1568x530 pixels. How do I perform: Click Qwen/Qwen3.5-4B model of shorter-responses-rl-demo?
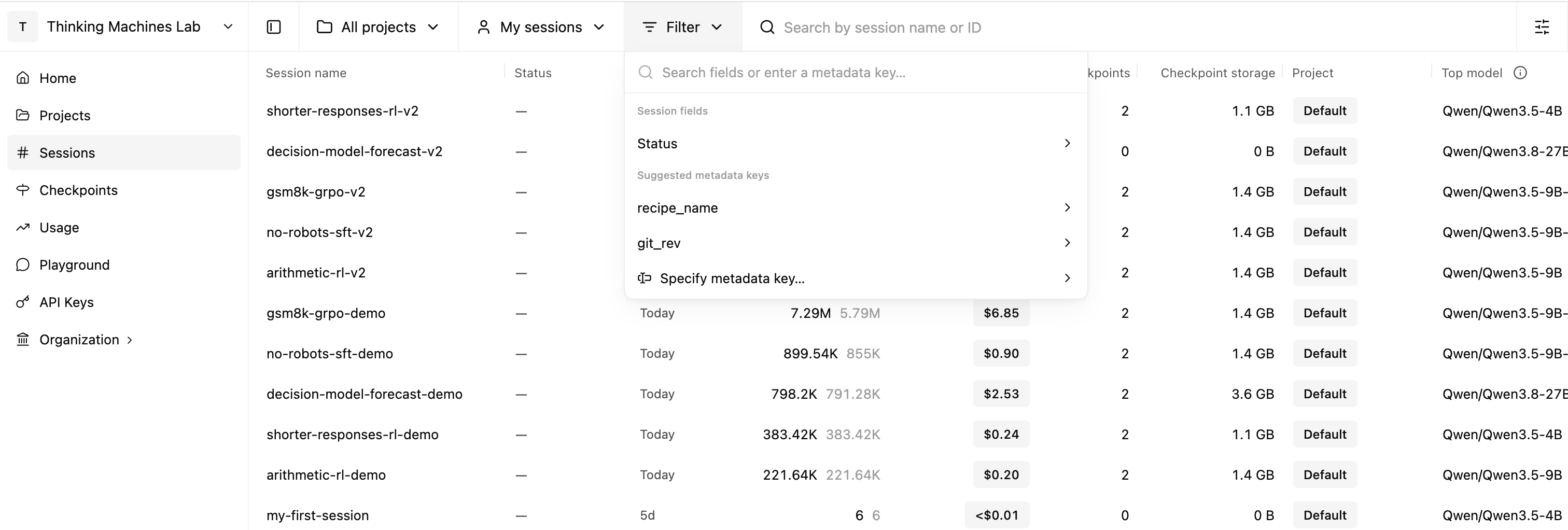[x=1502, y=435]
